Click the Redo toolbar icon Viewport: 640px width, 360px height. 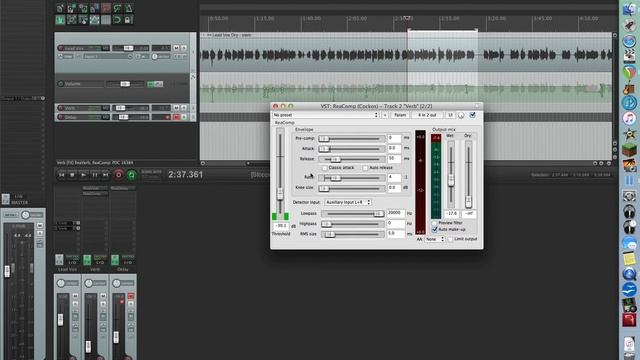point(117,8)
